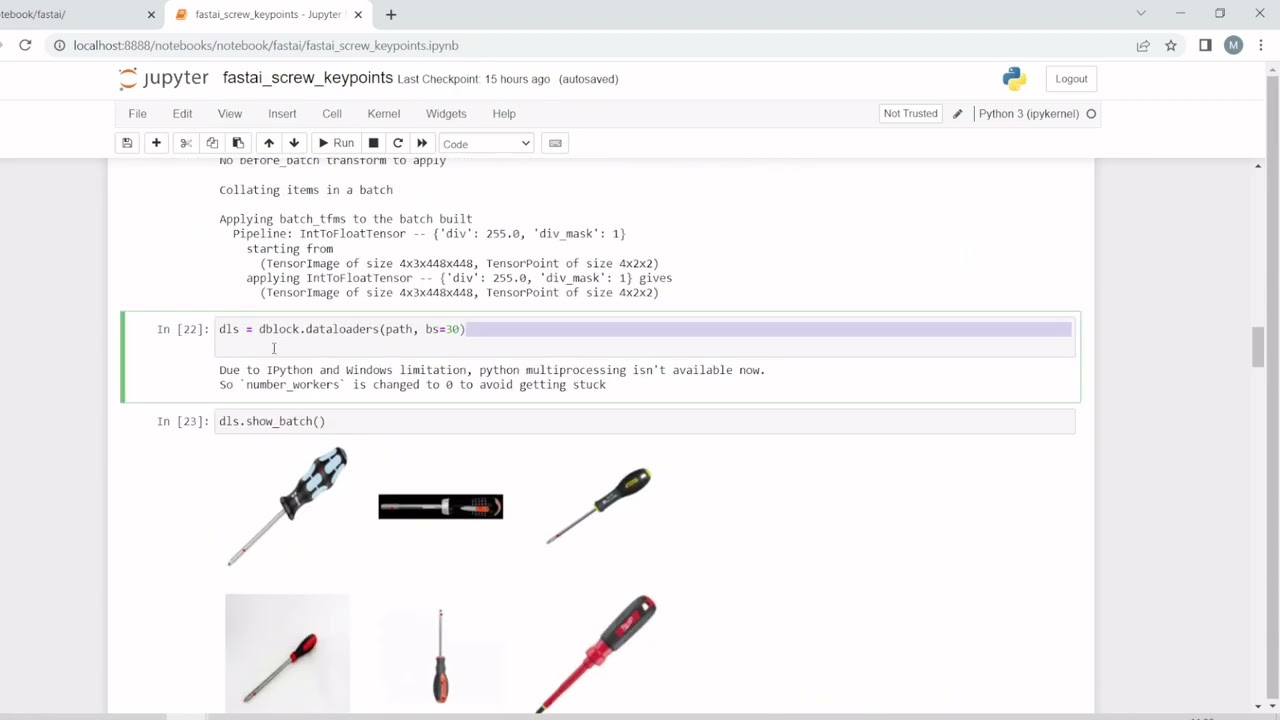The height and width of the screenshot is (720, 1280).
Task: Click the scrollbar down arrow
Action: coord(1258,706)
